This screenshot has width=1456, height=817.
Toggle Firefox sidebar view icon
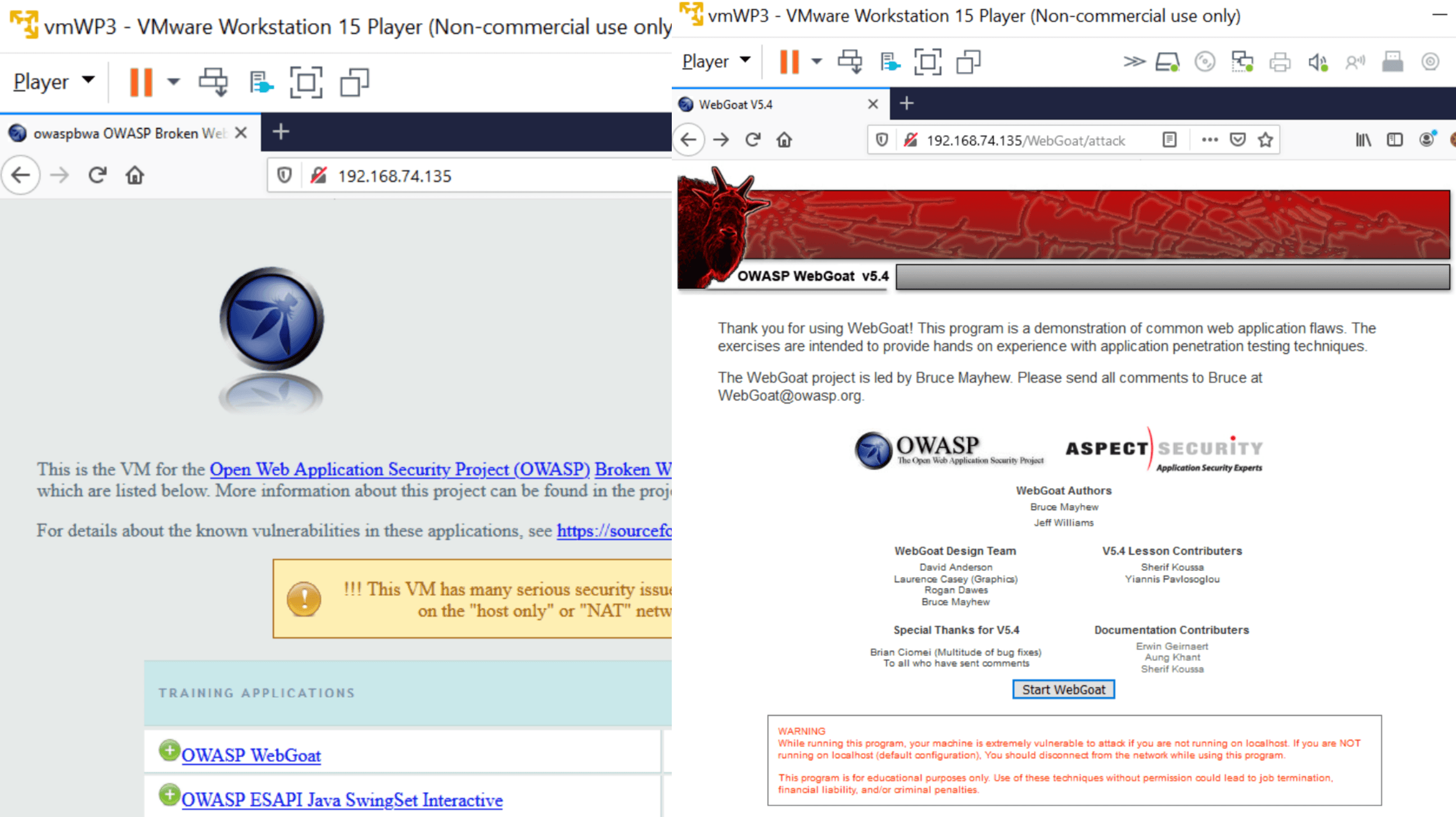click(x=1394, y=139)
